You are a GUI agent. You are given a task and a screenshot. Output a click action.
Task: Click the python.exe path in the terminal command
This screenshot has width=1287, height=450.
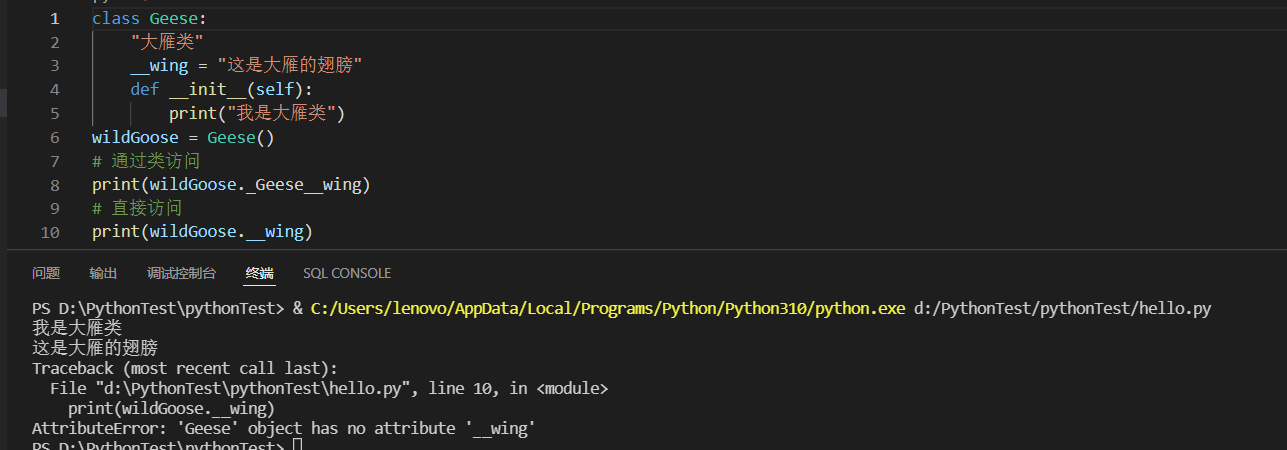pos(608,309)
